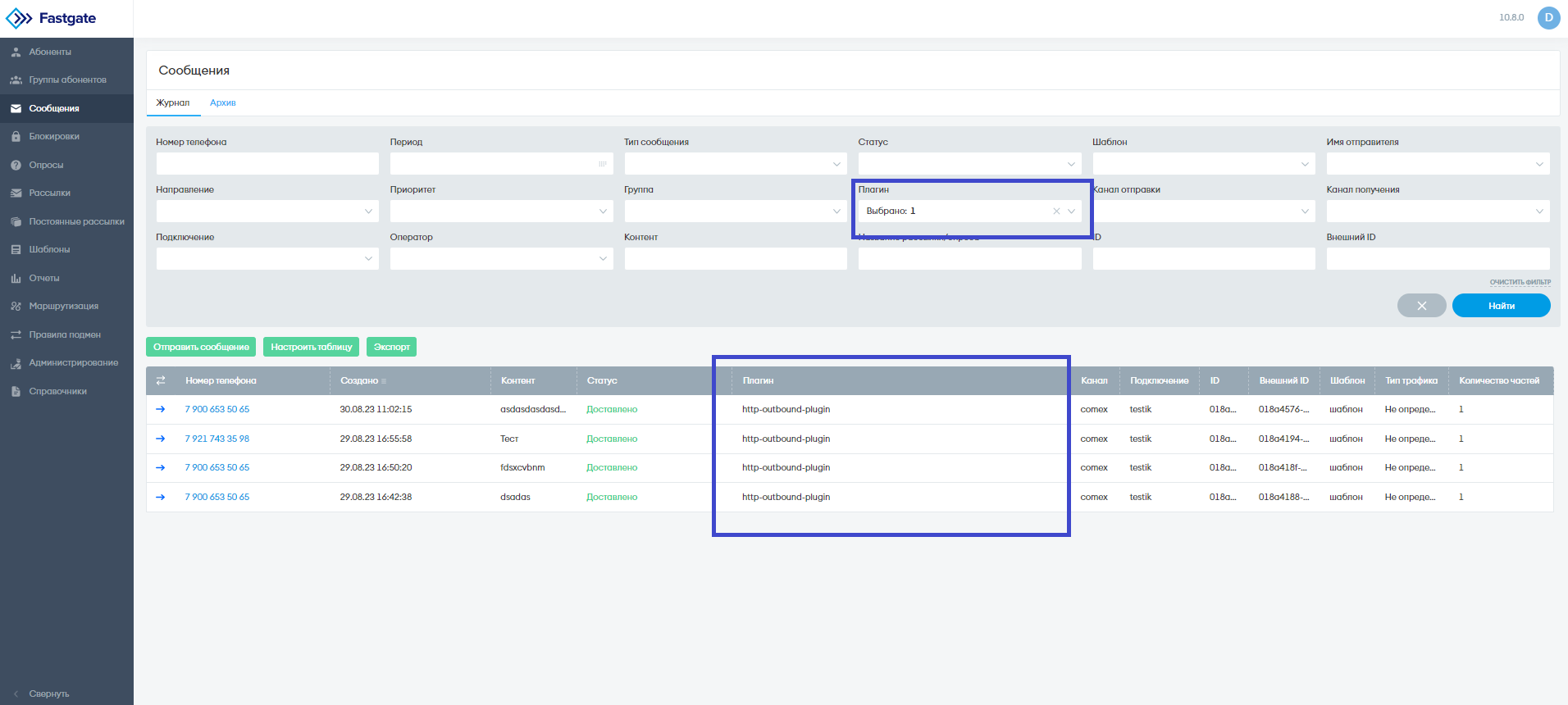Click the Fastgate logo icon
This screenshot has width=1568, height=705.
tap(19, 18)
